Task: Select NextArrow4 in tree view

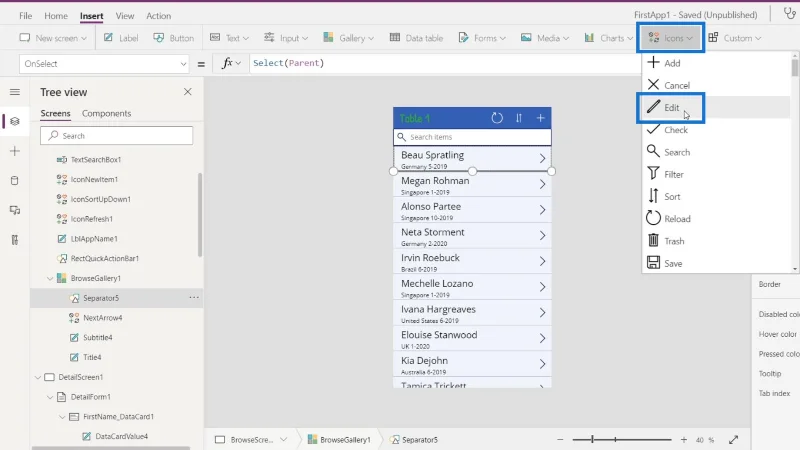Action: click(x=103, y=317)
